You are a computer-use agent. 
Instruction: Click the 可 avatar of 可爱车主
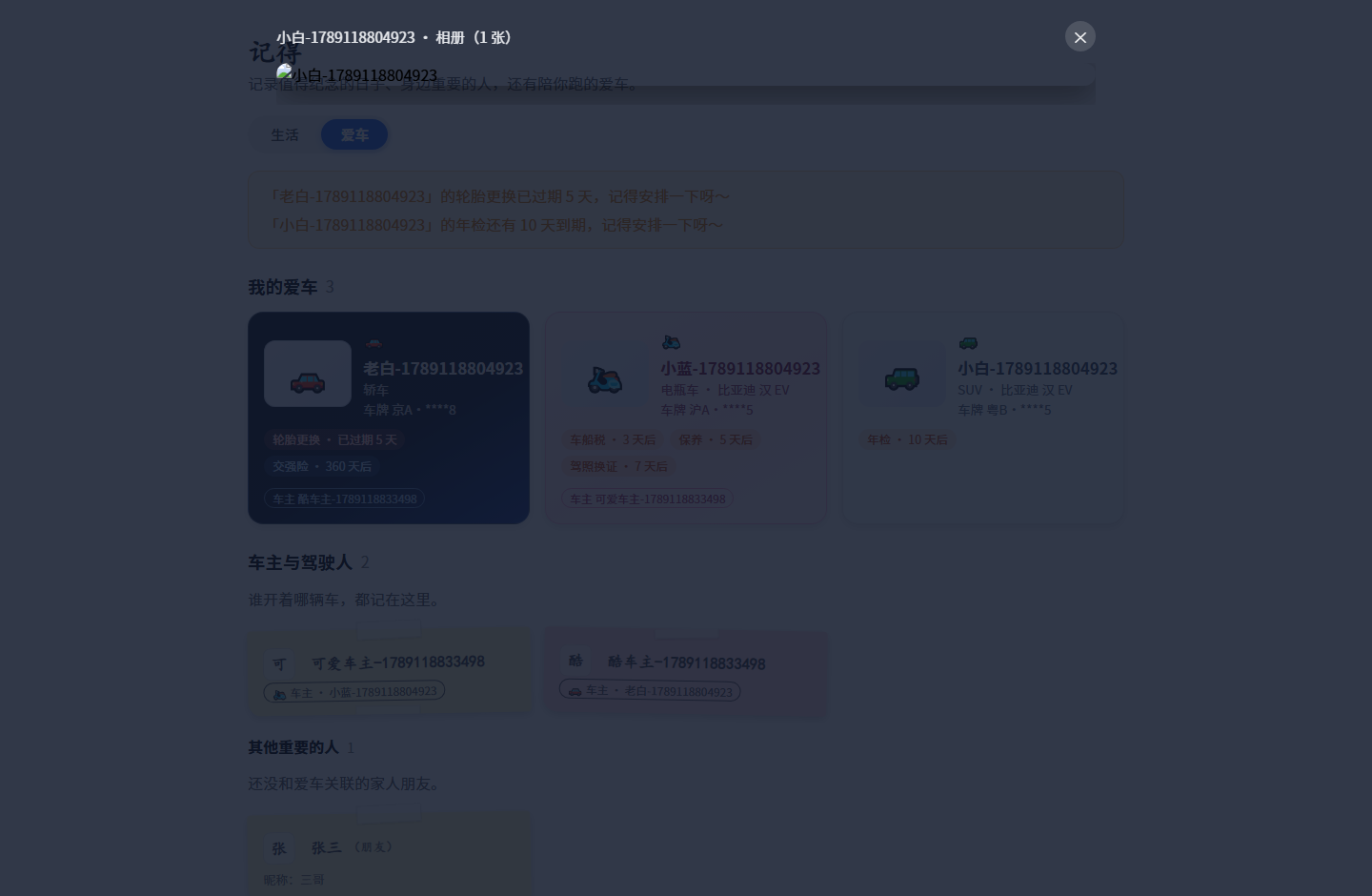[279, 663]
